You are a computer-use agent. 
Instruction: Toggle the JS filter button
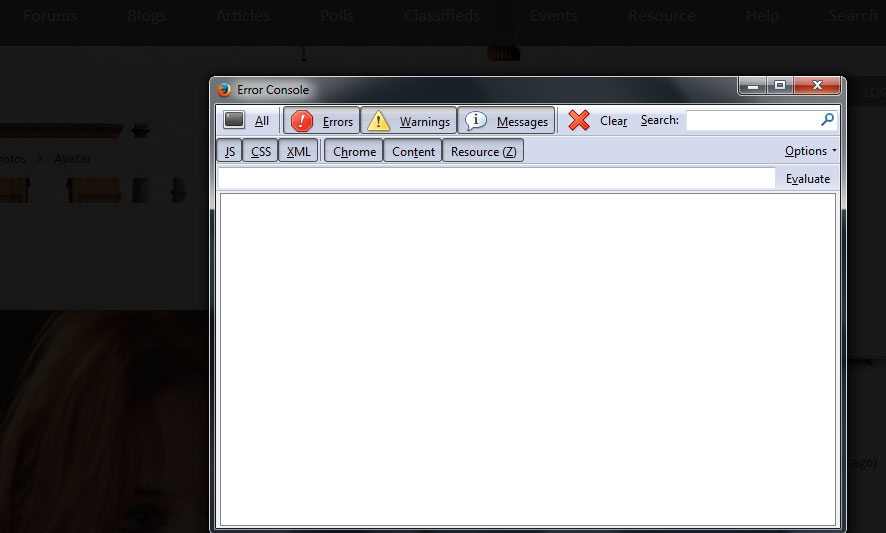pos(229,151)
